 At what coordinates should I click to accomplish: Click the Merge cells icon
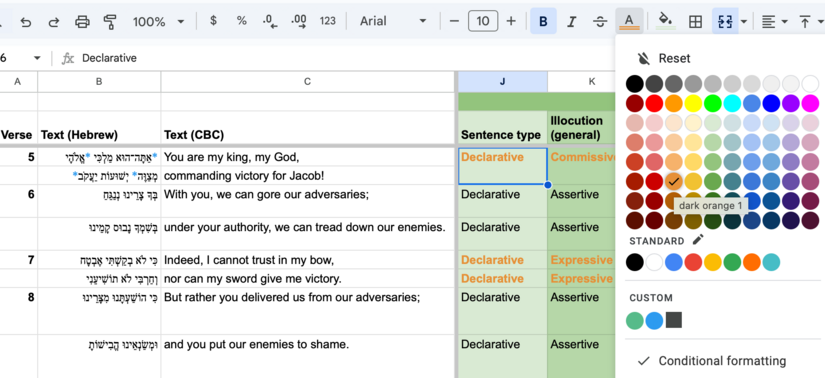[726, 22]
